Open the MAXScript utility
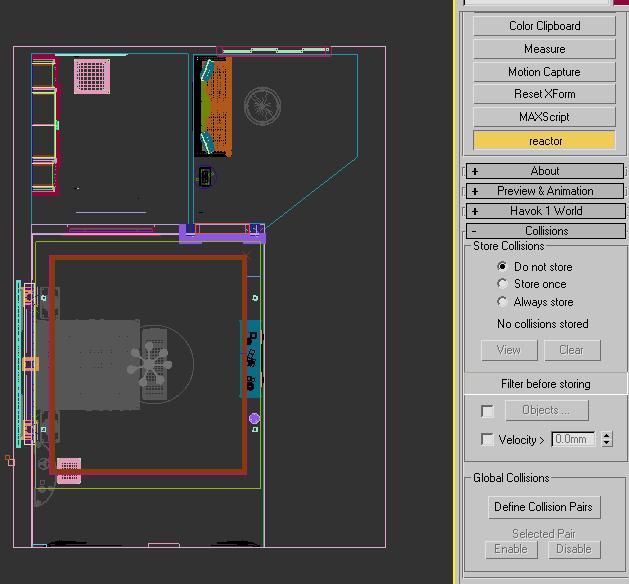 tap(544, 117)
